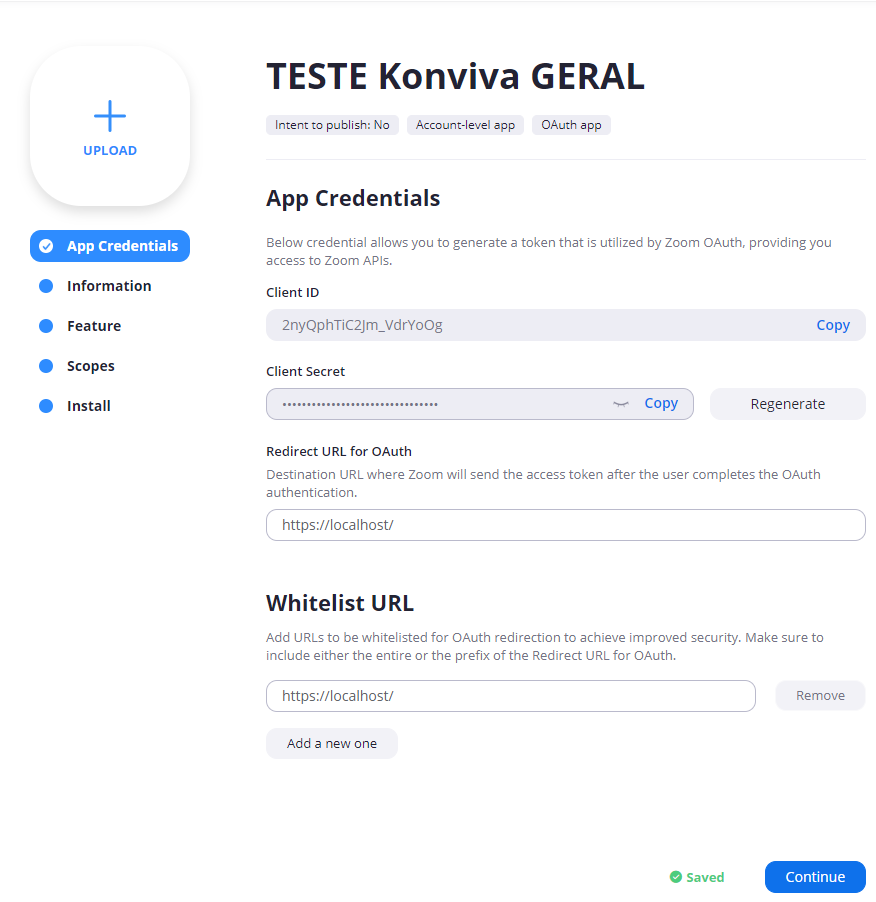Go to the Information step
Viewport: 876px width, 902px height.
coord(109,286)
